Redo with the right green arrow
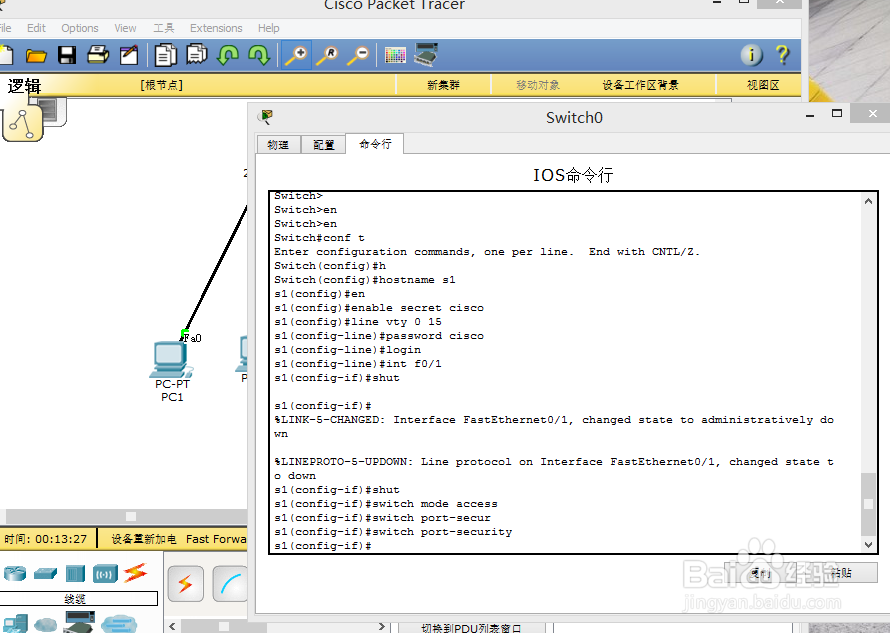Viewport: 890px width, 633px height. tap(259, 55)
